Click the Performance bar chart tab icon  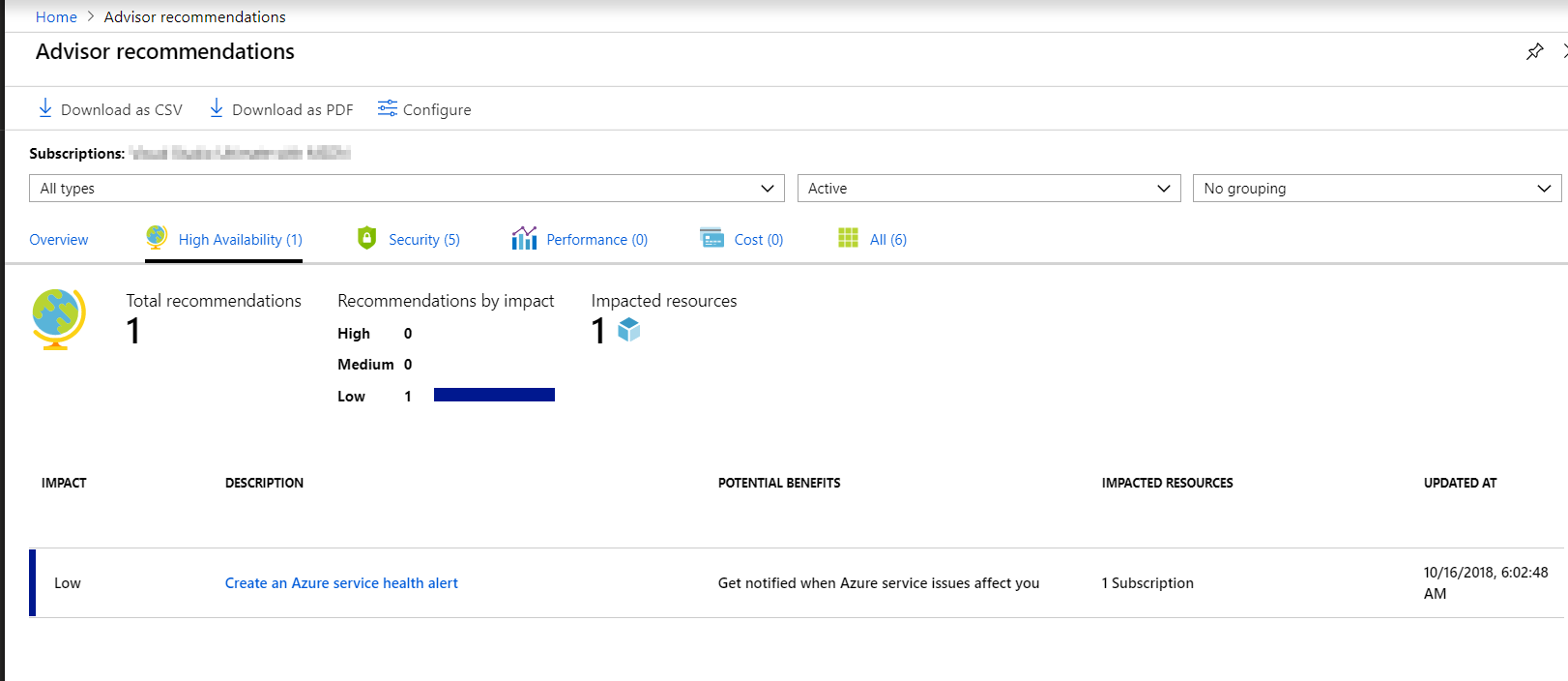pos(524,238)
